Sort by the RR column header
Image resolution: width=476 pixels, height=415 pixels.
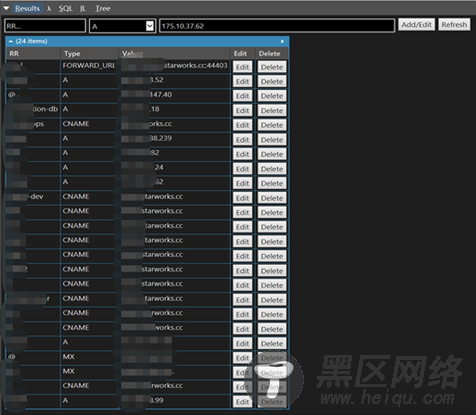(x=33, y=54)
